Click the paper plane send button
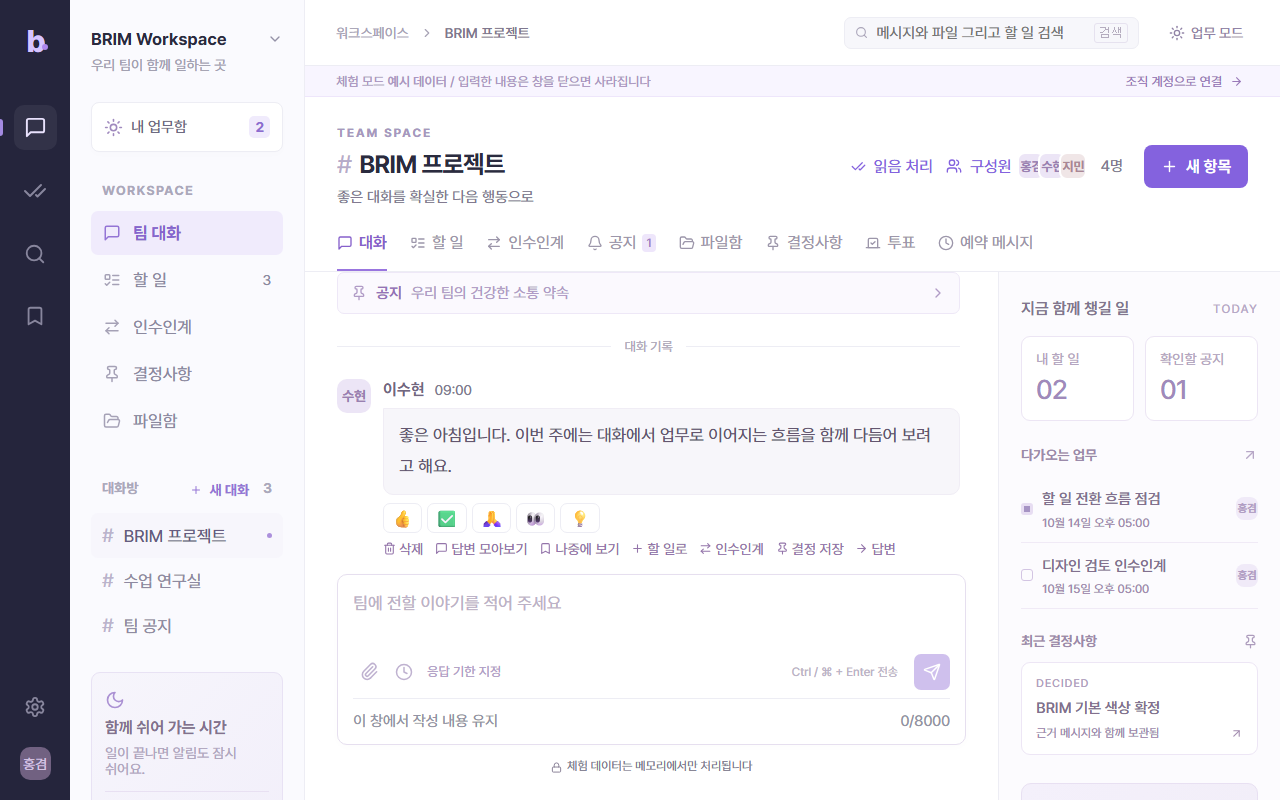 [932, 672]
